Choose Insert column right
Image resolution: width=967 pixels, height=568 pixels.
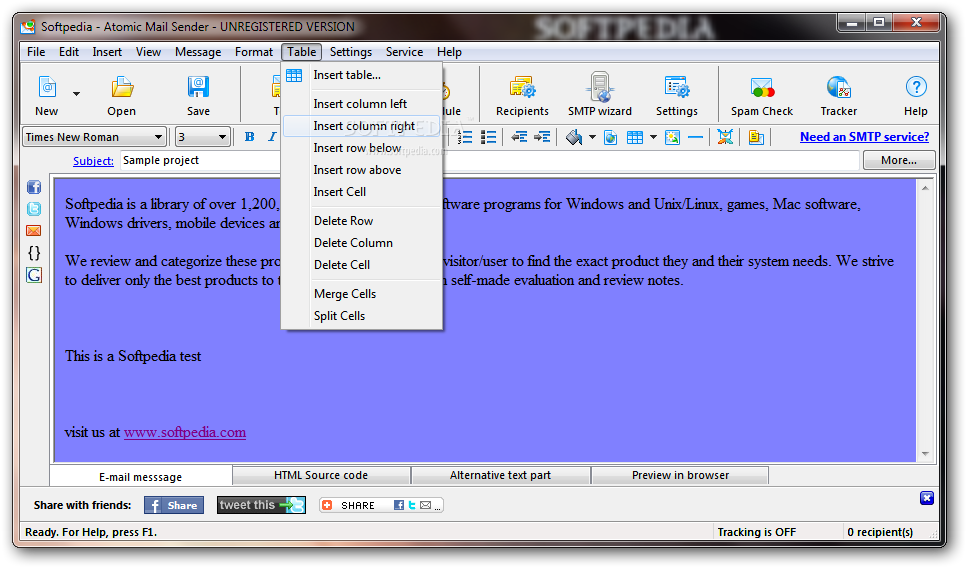(362, 126)
